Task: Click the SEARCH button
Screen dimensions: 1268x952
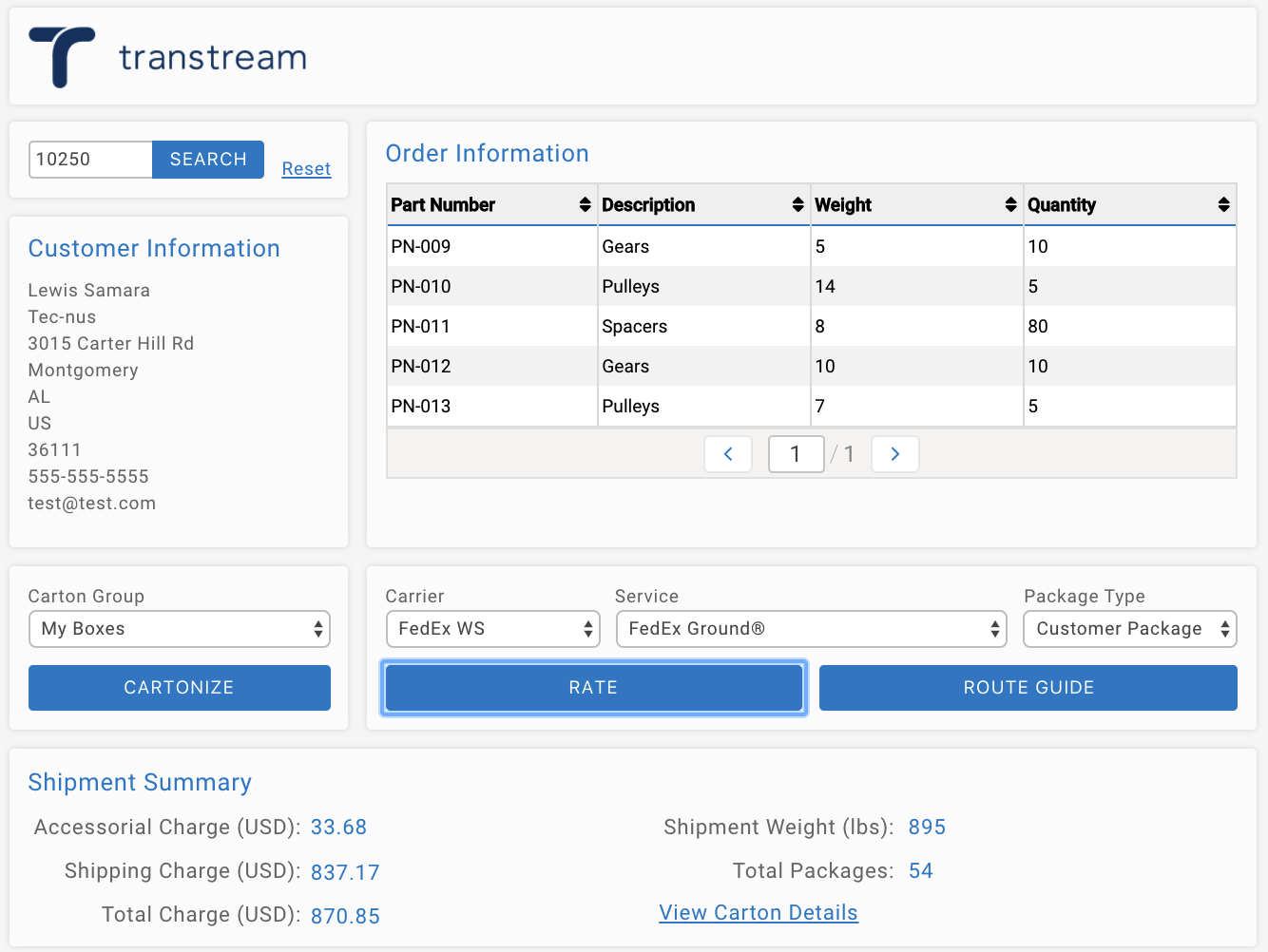Action: (207, 159)
